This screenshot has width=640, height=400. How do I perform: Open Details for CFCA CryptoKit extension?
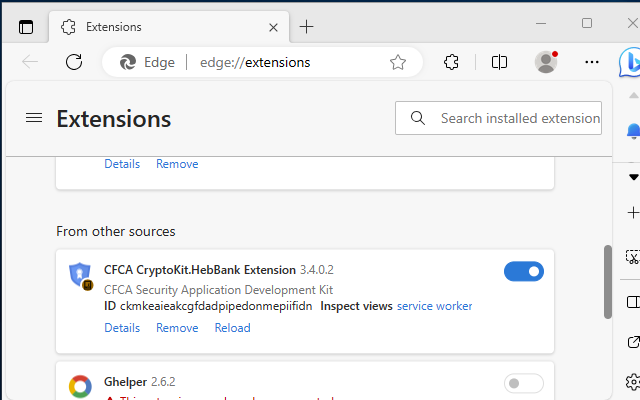coord(122,328)
